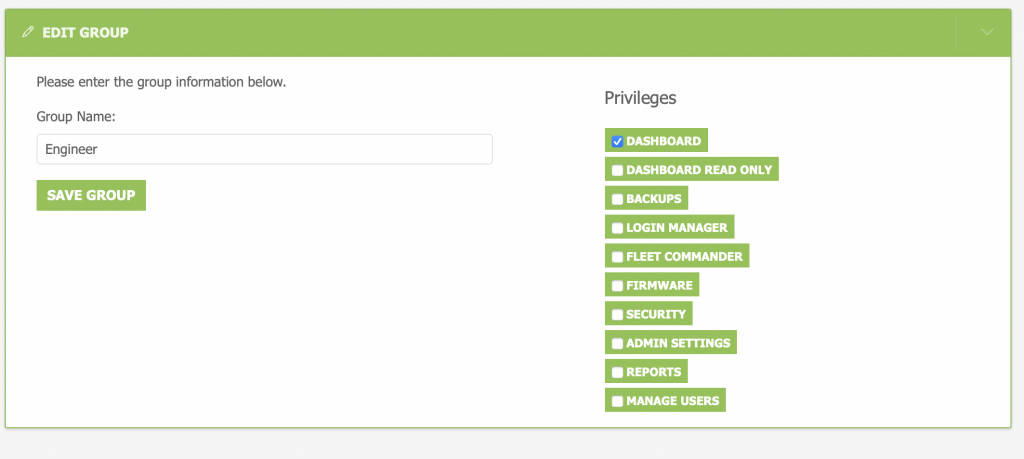Enable the Dashboard Read Only checkbox
1024x459 pixels.
(618, 170)
